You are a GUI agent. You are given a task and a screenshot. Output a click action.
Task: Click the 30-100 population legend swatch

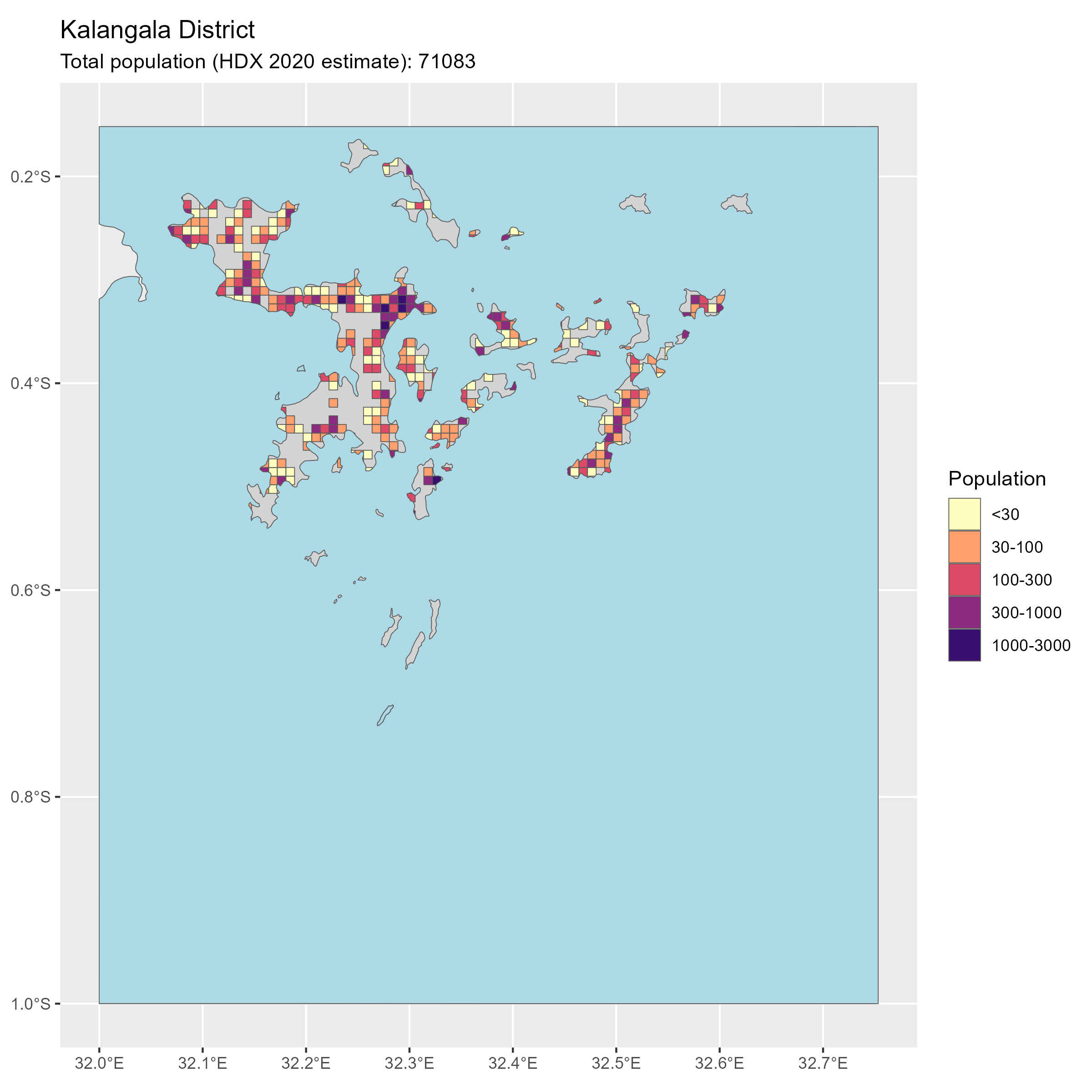tap(964, 547)
